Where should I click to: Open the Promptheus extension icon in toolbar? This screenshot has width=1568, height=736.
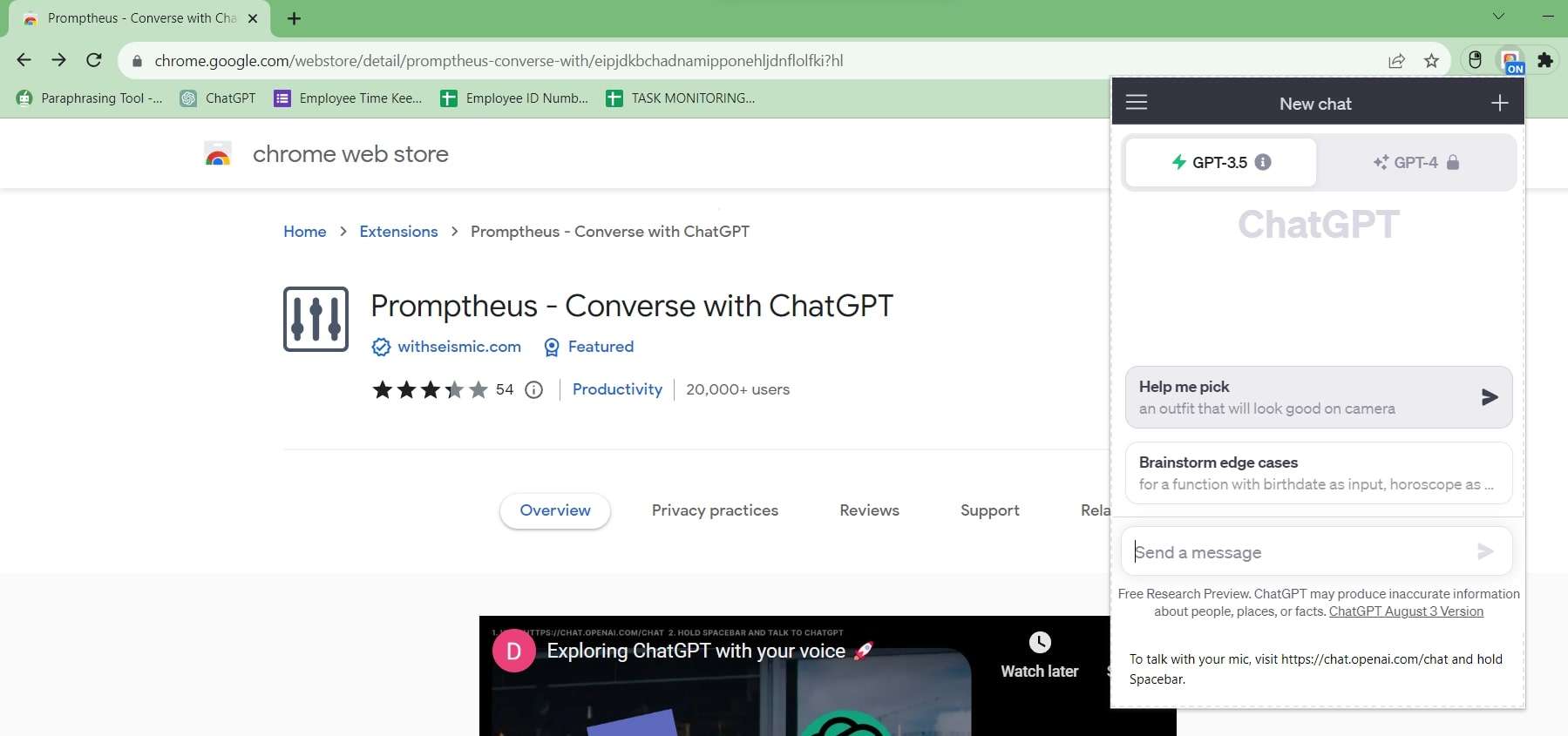coord(1511,61)
